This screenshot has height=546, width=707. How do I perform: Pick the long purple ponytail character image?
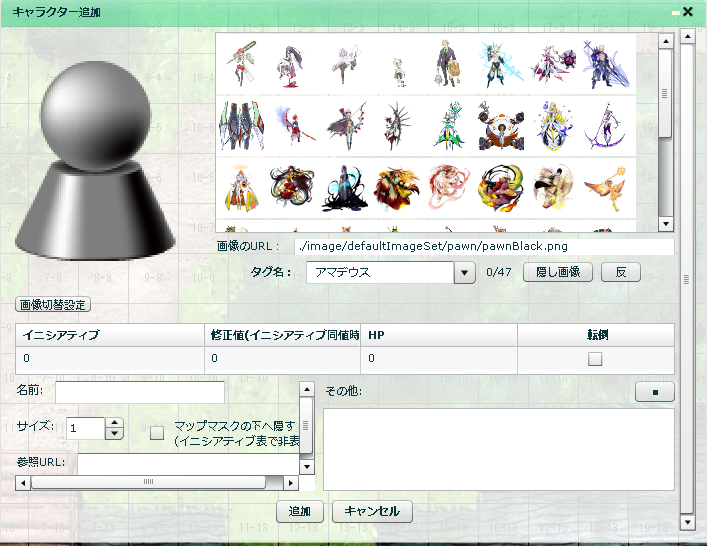[x=289, y=66]
